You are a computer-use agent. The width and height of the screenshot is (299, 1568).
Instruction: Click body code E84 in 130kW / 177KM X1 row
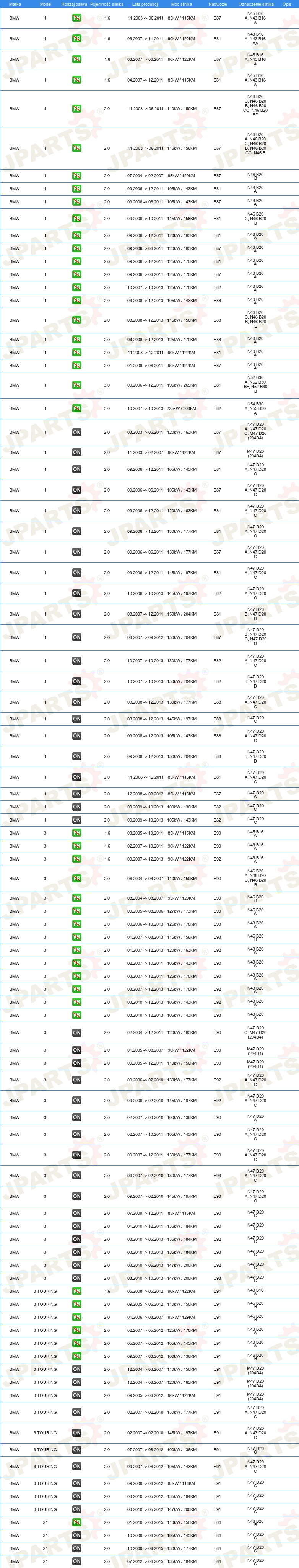pyautogui.click(x=218, y=1548)
